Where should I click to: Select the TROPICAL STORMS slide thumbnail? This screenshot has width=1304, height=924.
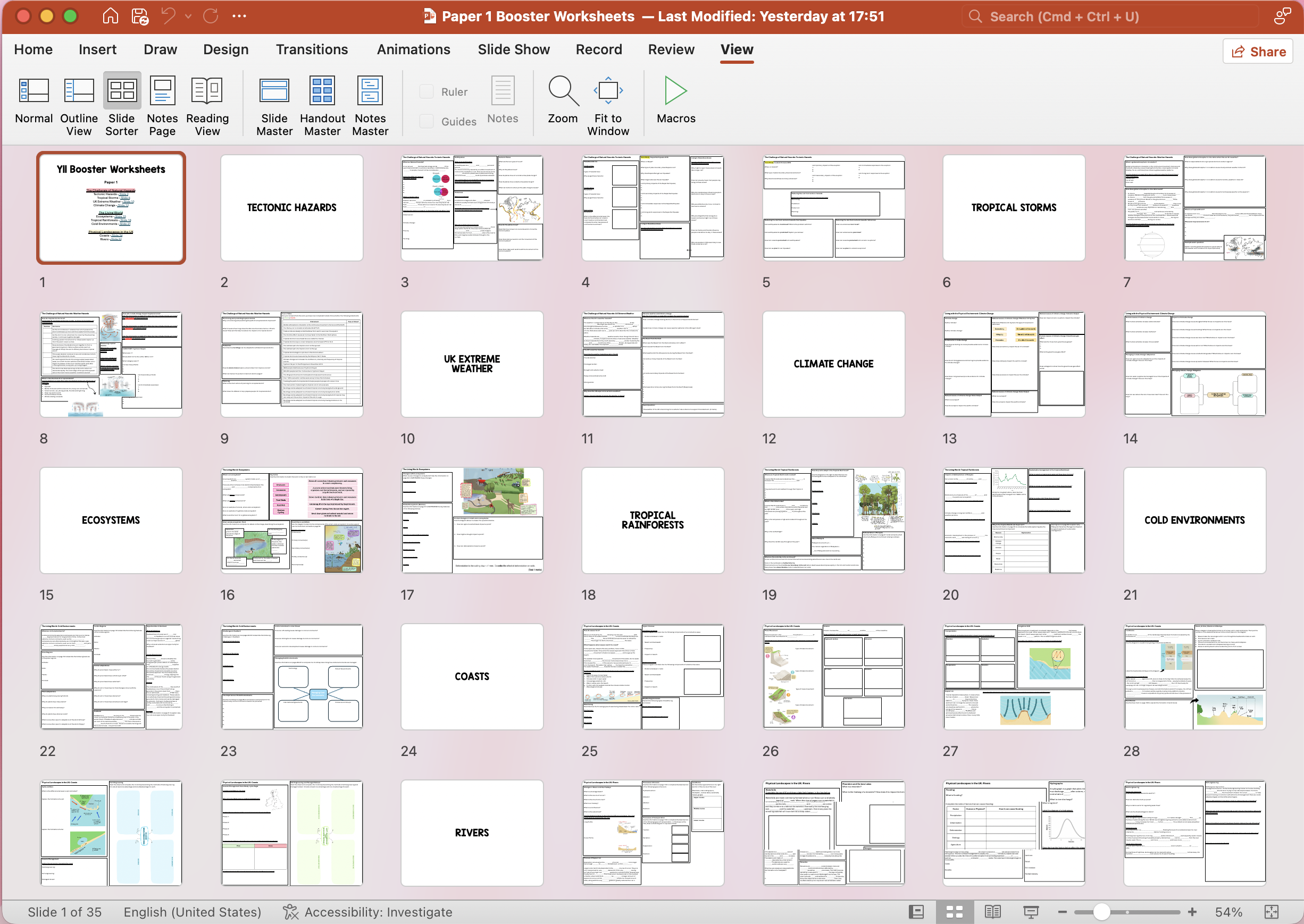[x=1013, y=208]
